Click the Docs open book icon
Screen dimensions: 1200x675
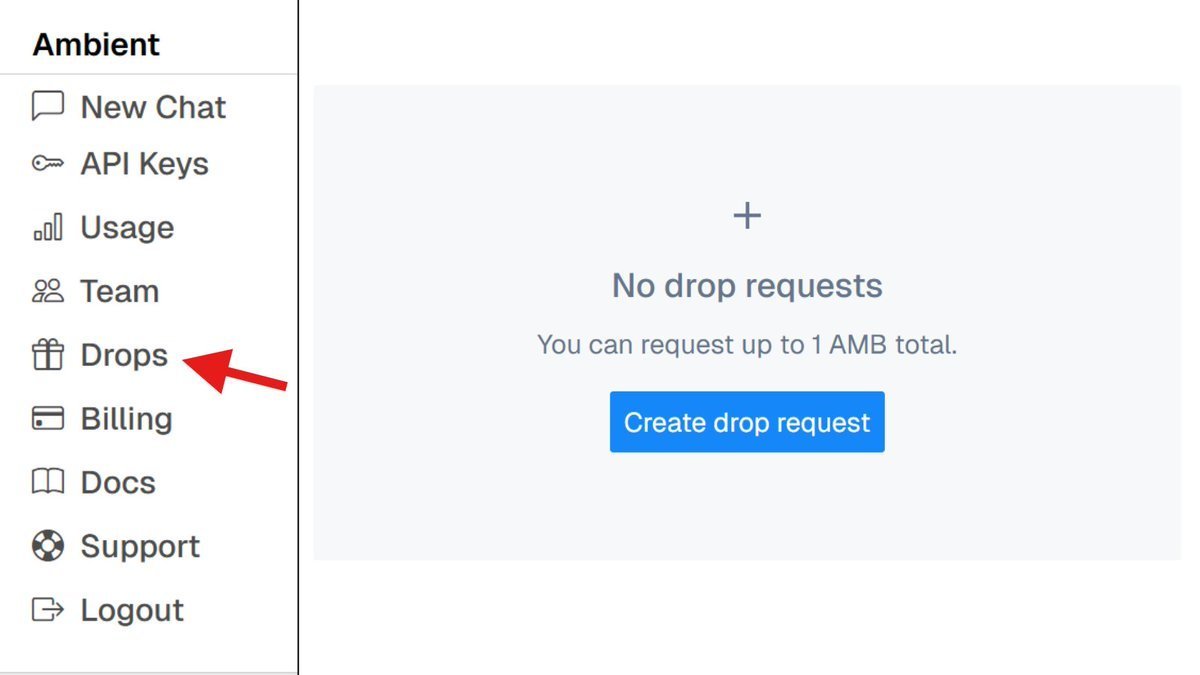coord(48,483)
